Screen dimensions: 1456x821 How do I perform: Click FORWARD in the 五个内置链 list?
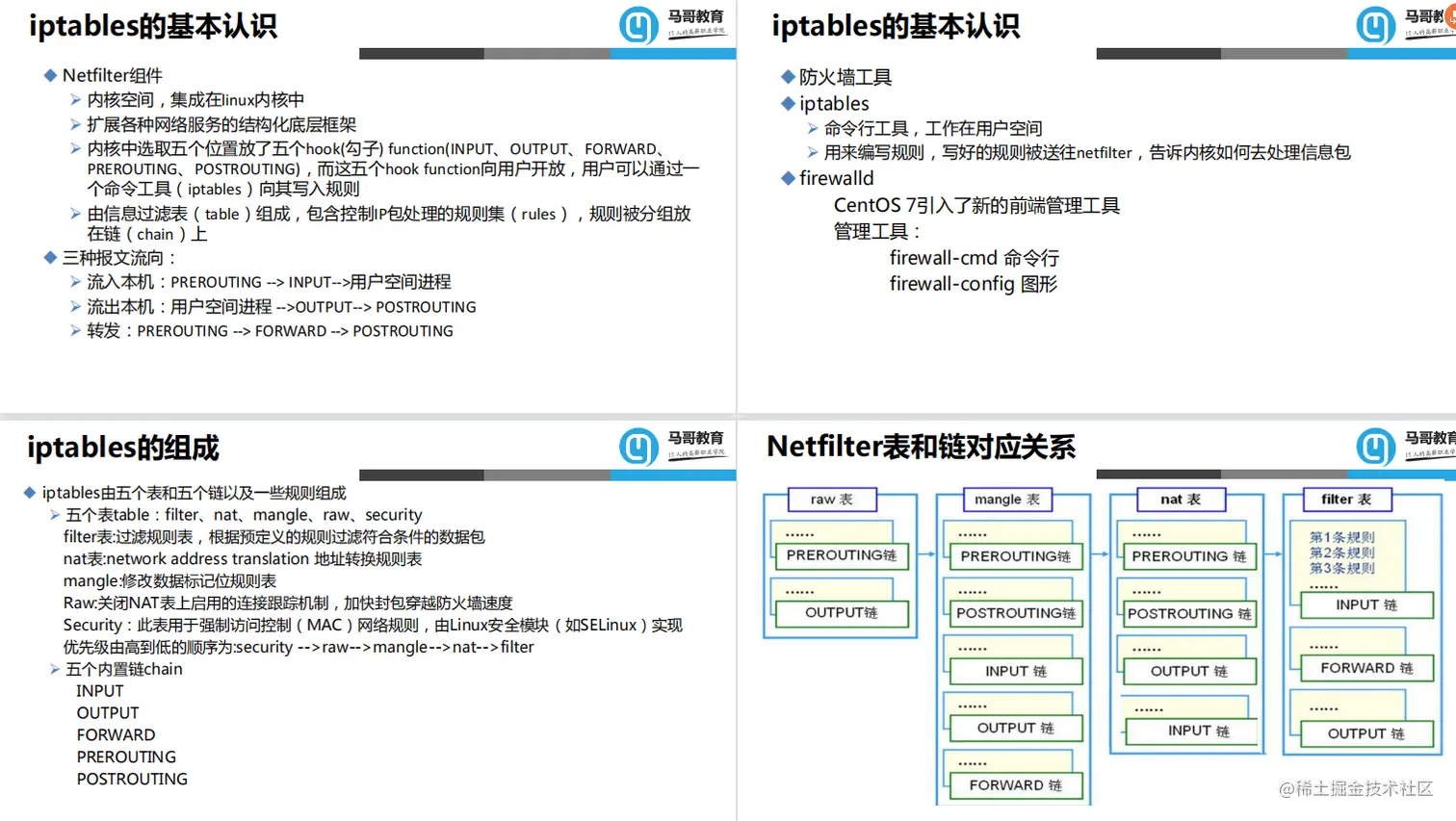pyautogui.click(x=116, y=735)
